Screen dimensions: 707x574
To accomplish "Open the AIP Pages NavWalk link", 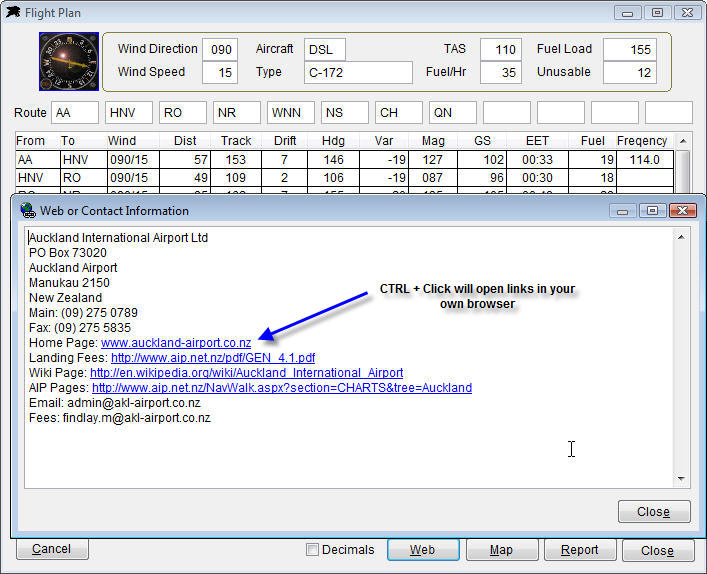I will (x=282, y=388).
